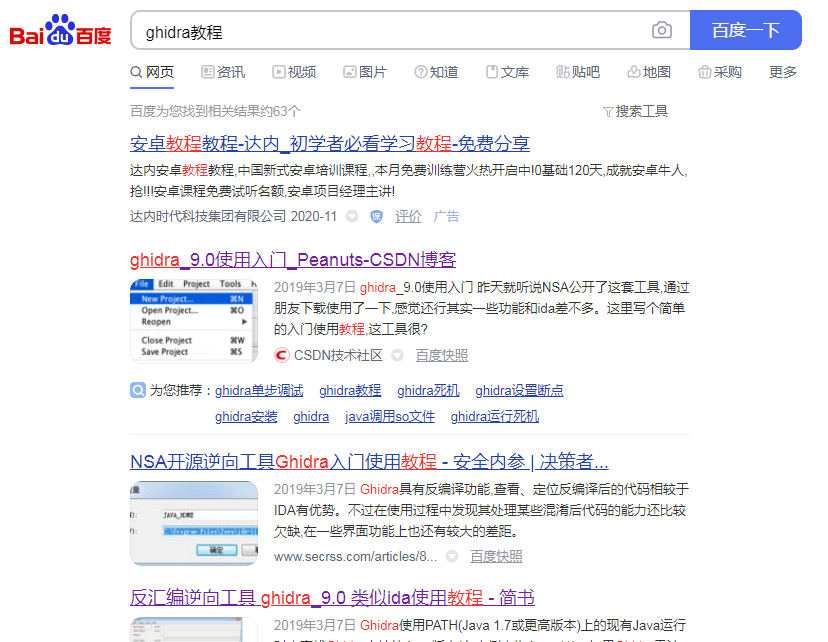Switch to the 视频 tab
828x642 pixels.
(x=294, y=72)
